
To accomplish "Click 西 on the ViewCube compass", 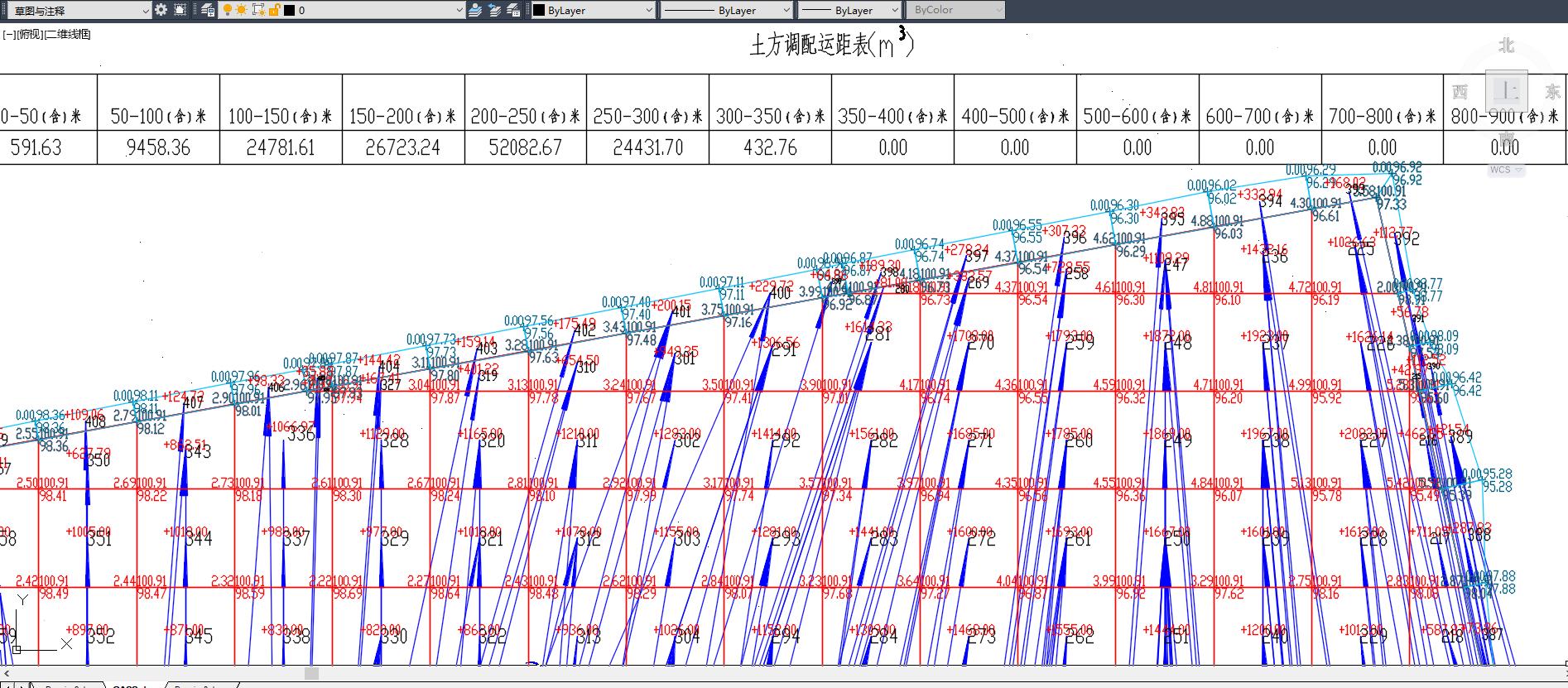I will point(1460,91).
